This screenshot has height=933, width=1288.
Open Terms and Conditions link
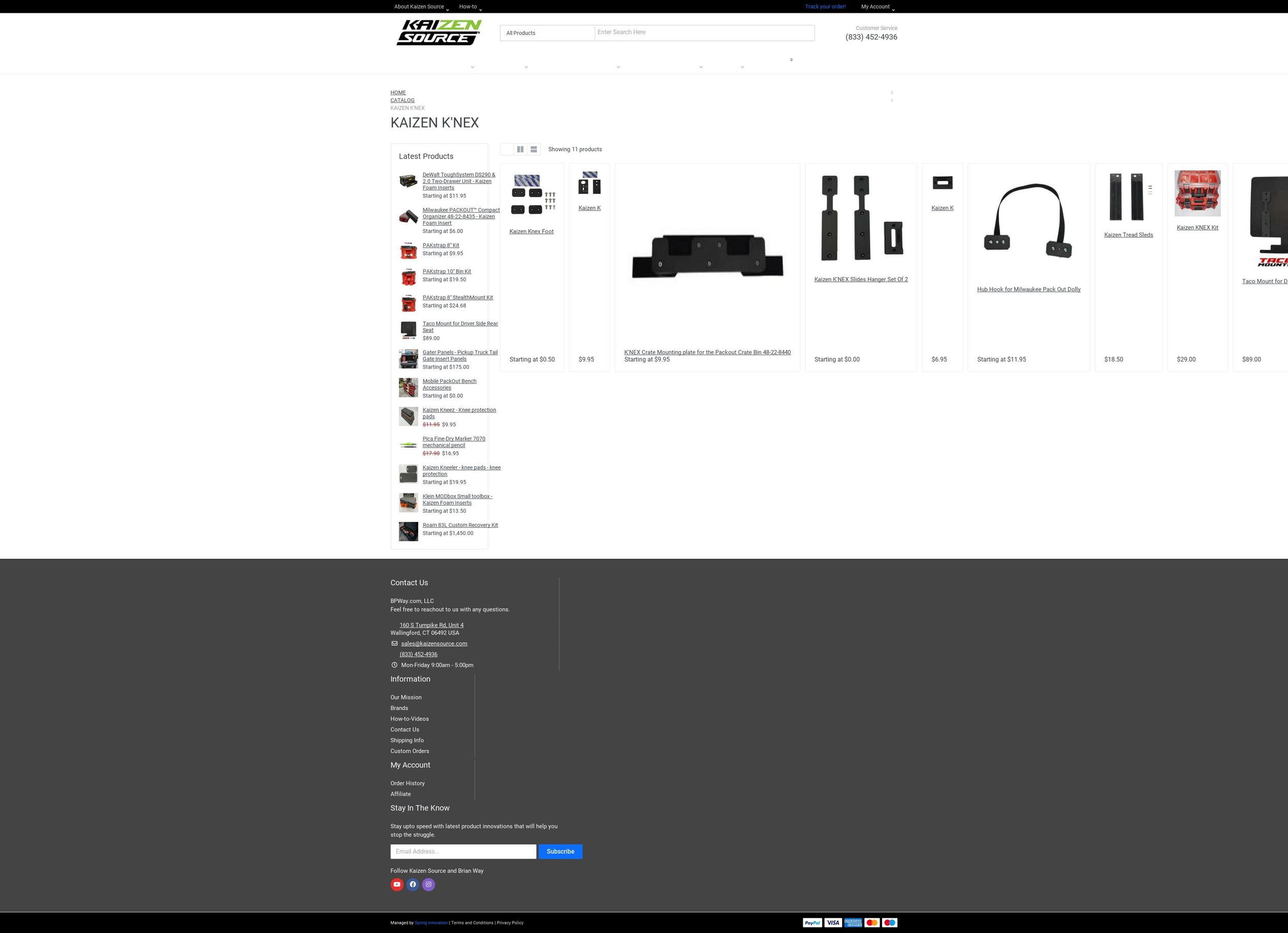click(472, 923)
